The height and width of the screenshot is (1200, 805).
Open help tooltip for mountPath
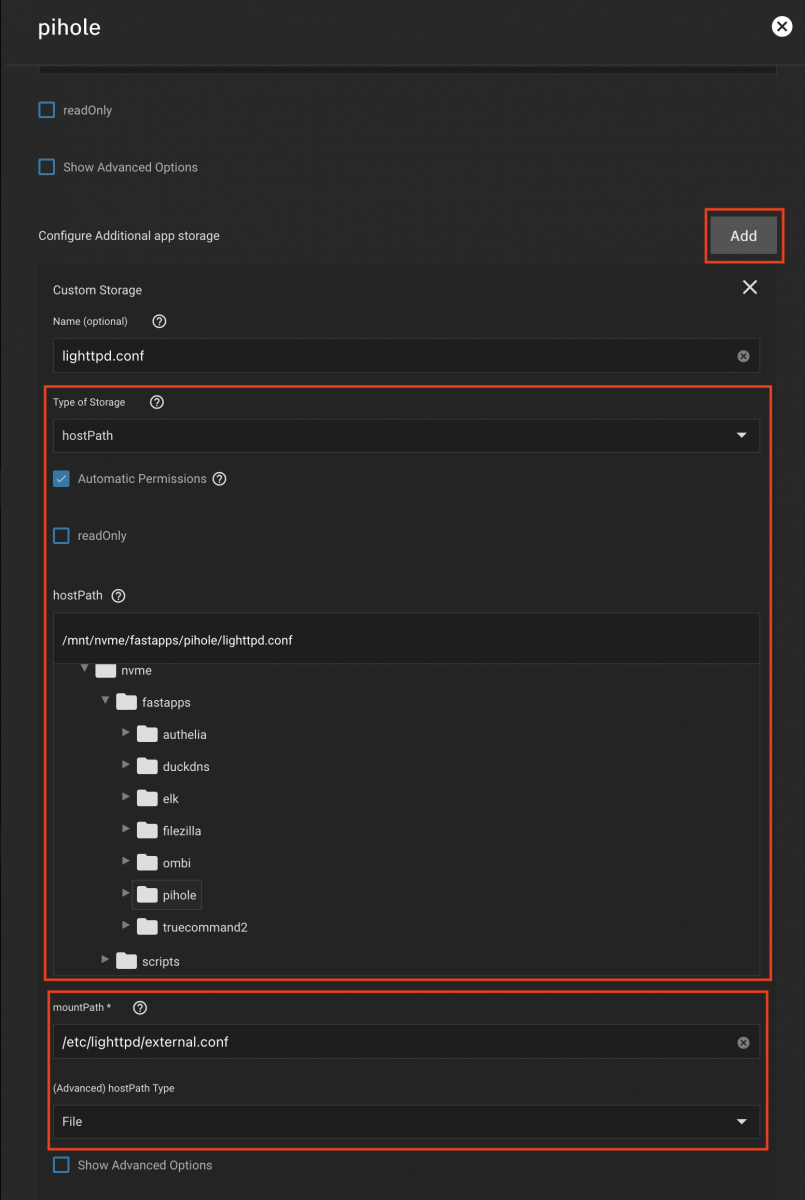pos(140,1008)
